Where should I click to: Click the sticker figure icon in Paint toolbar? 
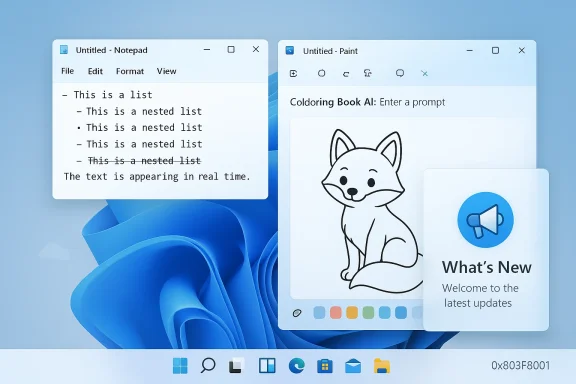pos(368,73)
